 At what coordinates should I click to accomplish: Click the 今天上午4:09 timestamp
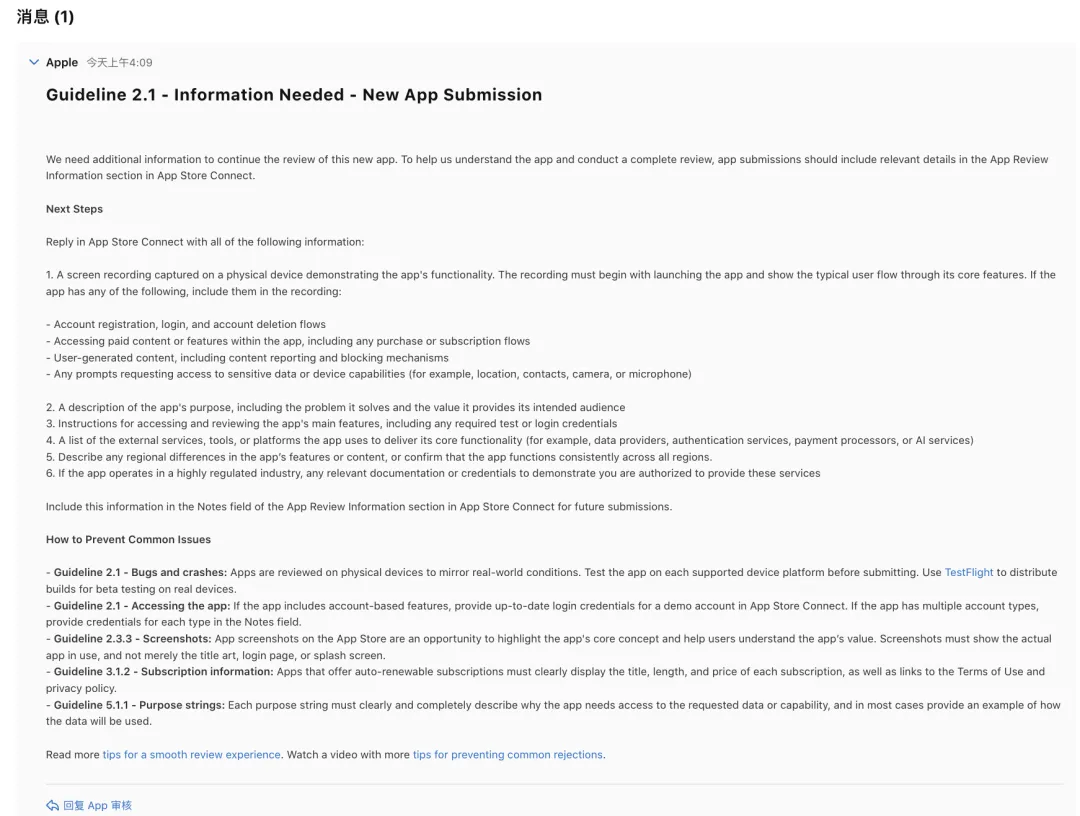coord(119,62)
